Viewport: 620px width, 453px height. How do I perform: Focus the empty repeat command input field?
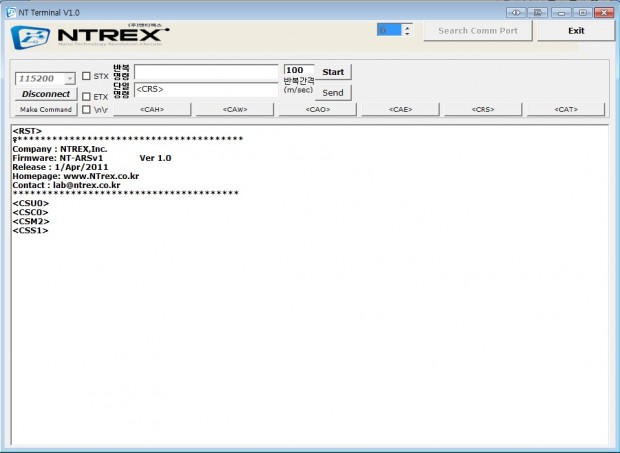(x=206, y=72)
